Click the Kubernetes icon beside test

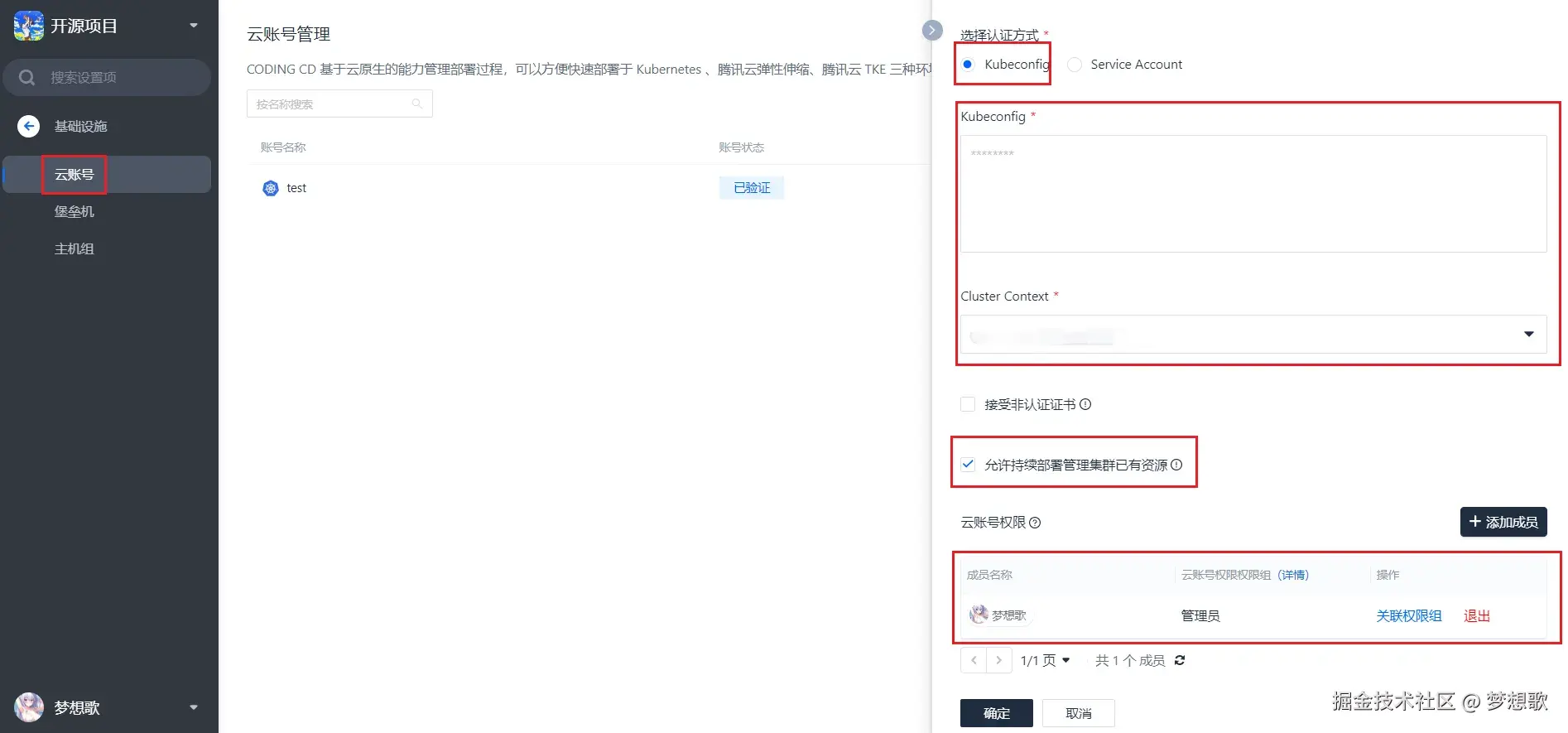pyautogui.click(x=271, y=188)
